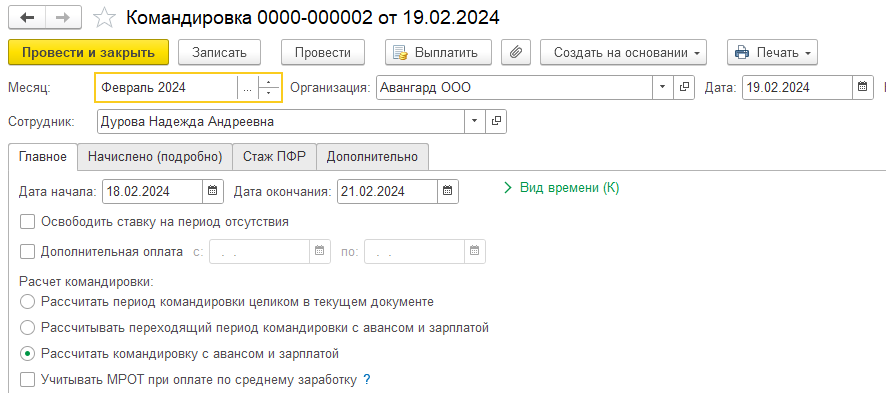Image resolution: width=886 pixels, height=393 pixels.
Task: Show help for МРОТ question mark
Action: tap(367, 379)
